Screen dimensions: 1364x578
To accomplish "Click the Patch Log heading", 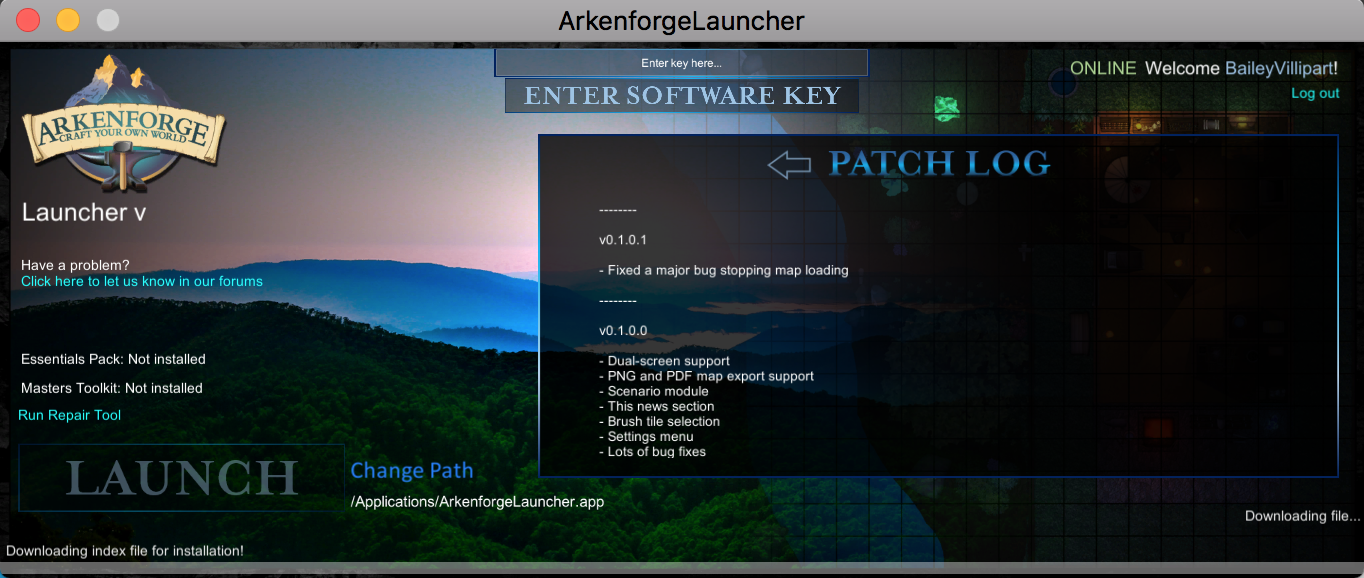I will tap(939, 163).
